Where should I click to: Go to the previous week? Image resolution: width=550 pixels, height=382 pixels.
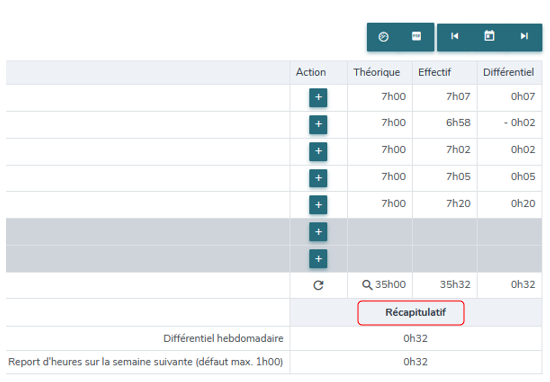(x=455, y=36)
